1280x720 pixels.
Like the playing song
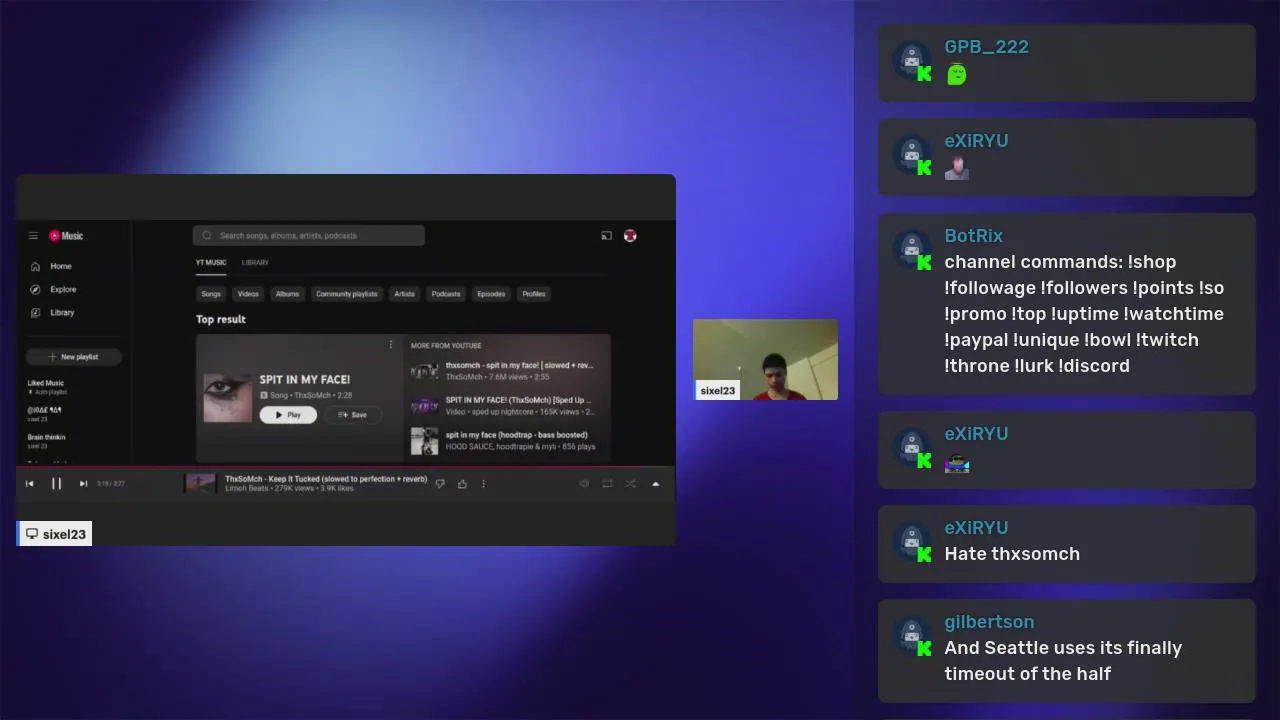click(x=462, y=484)
